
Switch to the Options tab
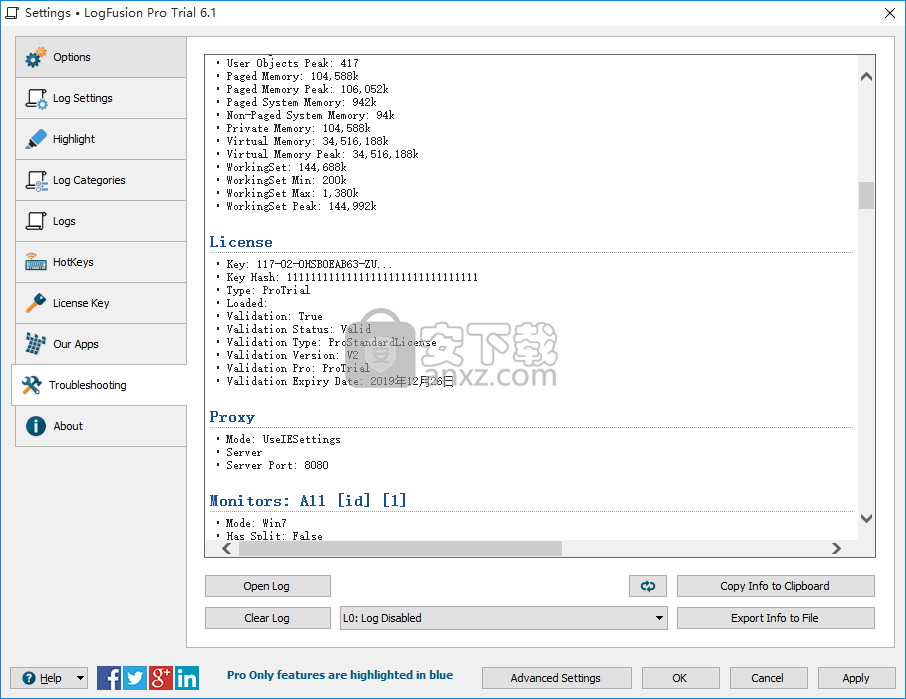coord(101,57)
